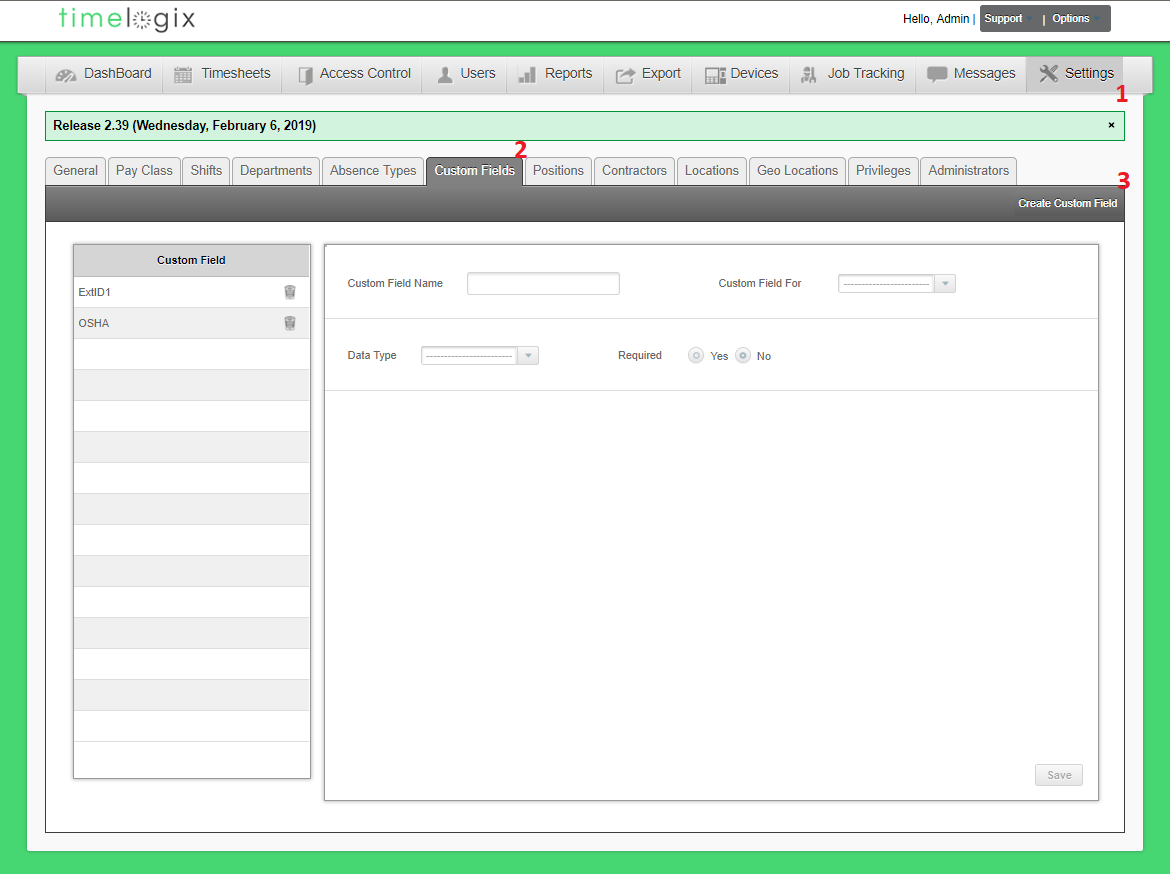Close the Release 2.39 banner

[x=1111, y=125]
